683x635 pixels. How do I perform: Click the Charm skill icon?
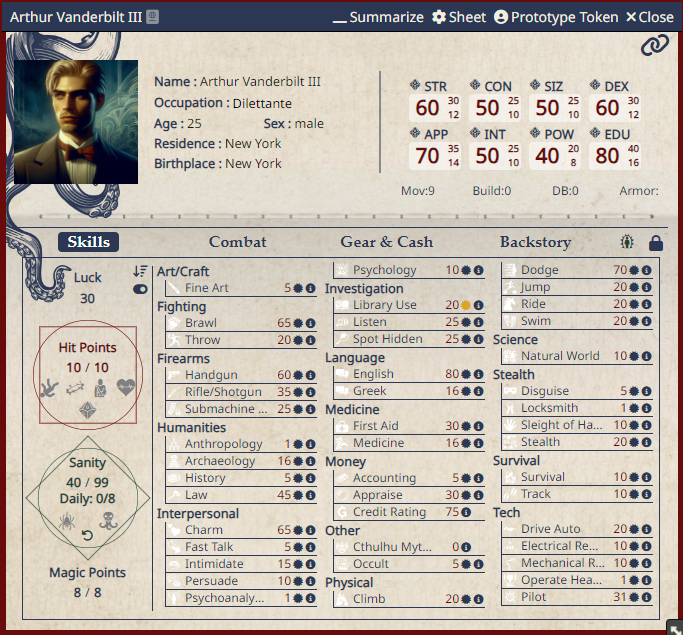pyautogui.click(x=174, y=530)
